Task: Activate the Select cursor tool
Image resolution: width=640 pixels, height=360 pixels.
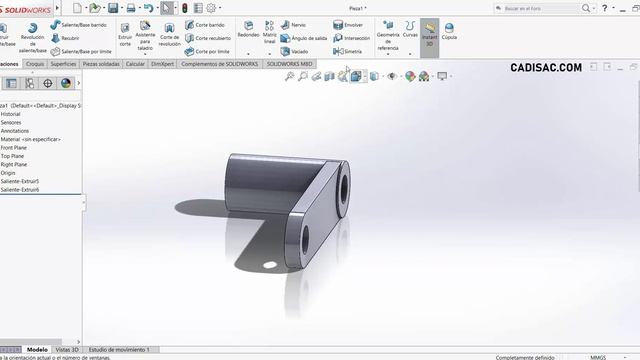Action: pyautogui.click(x=167, y=8)
